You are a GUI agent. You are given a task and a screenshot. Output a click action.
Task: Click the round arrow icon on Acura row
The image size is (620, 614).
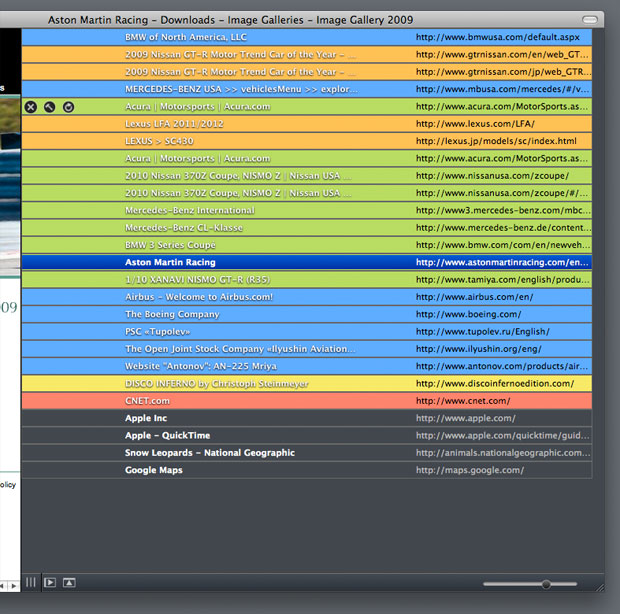68,107
